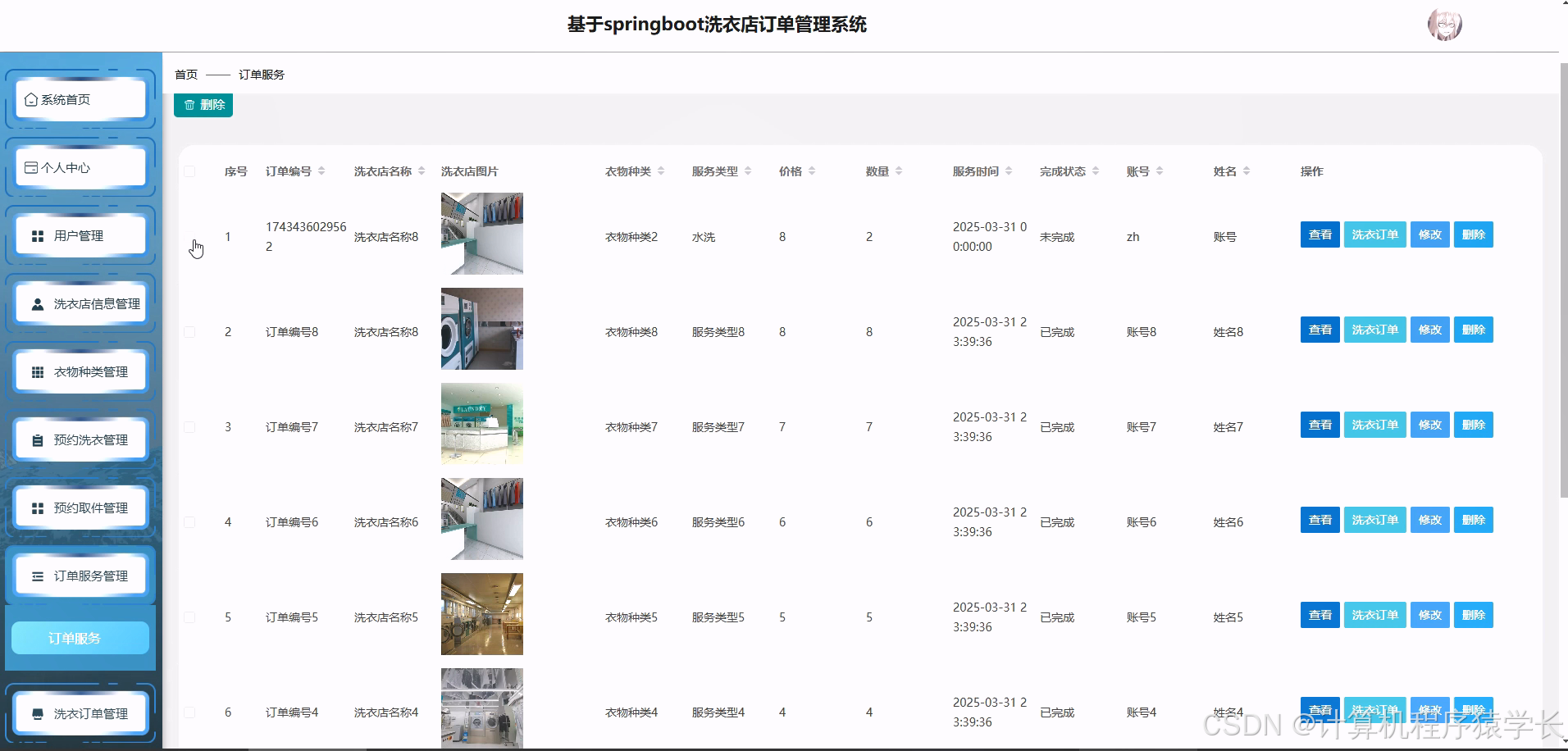The height and width of the screenshot is (751, 1568).
Task: Click 洗衣订单 for order 1743436029562
Action: click(1374, 234)
